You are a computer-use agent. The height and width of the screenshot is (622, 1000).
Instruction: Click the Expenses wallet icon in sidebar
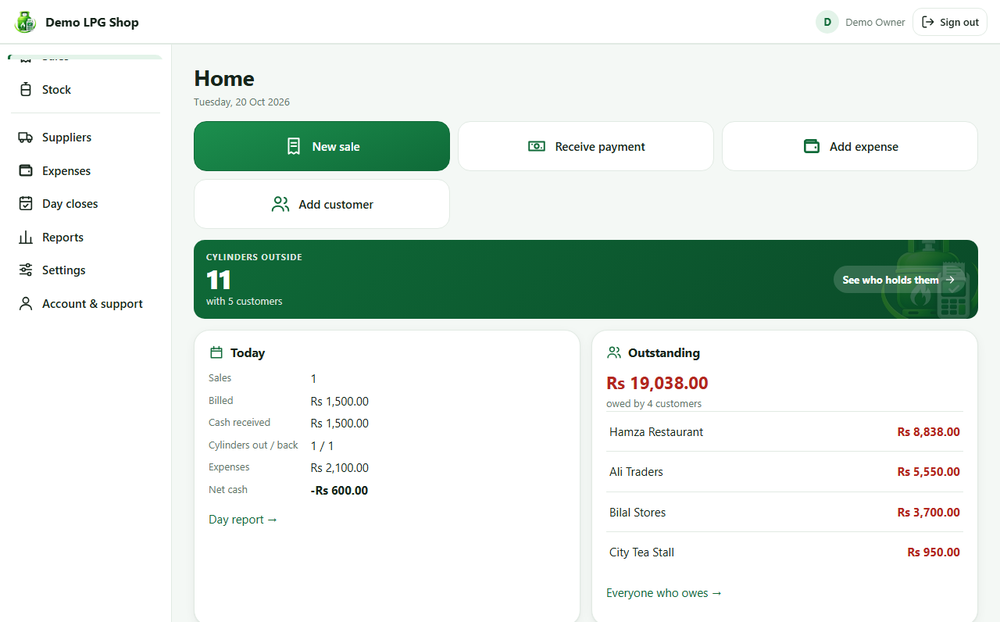pos(26,170)
